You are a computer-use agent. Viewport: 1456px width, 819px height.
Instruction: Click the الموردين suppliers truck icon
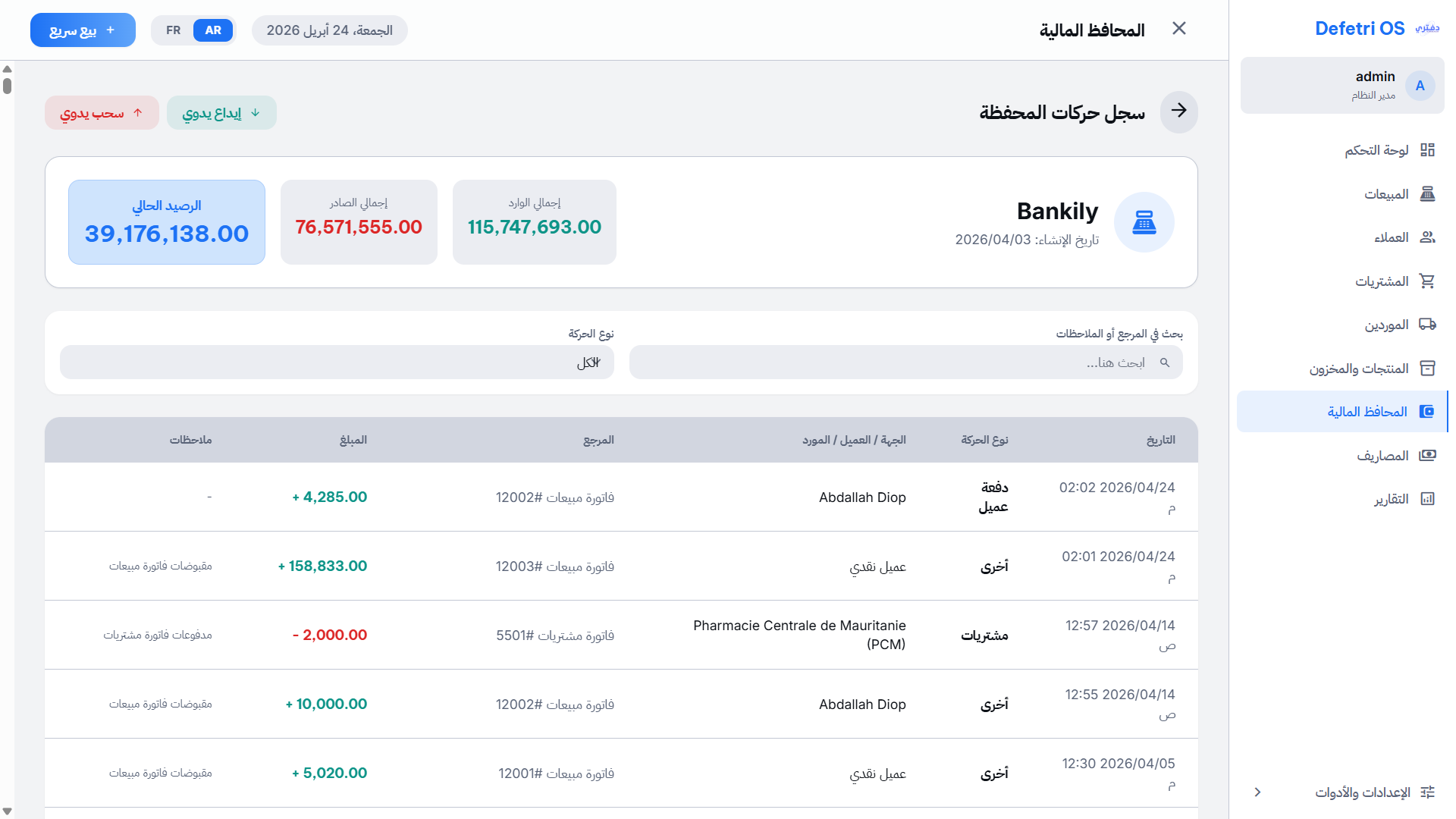[x=1429, y=324]
